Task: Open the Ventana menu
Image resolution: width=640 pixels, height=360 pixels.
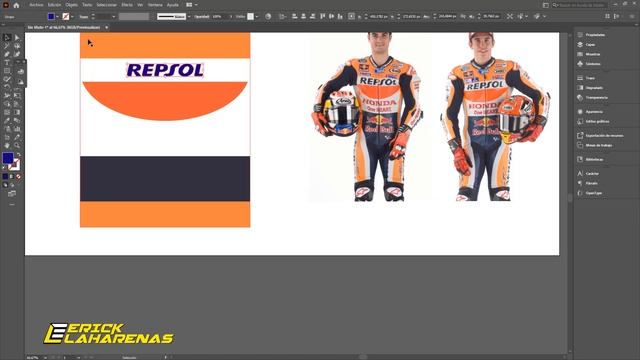Action: 155,5
